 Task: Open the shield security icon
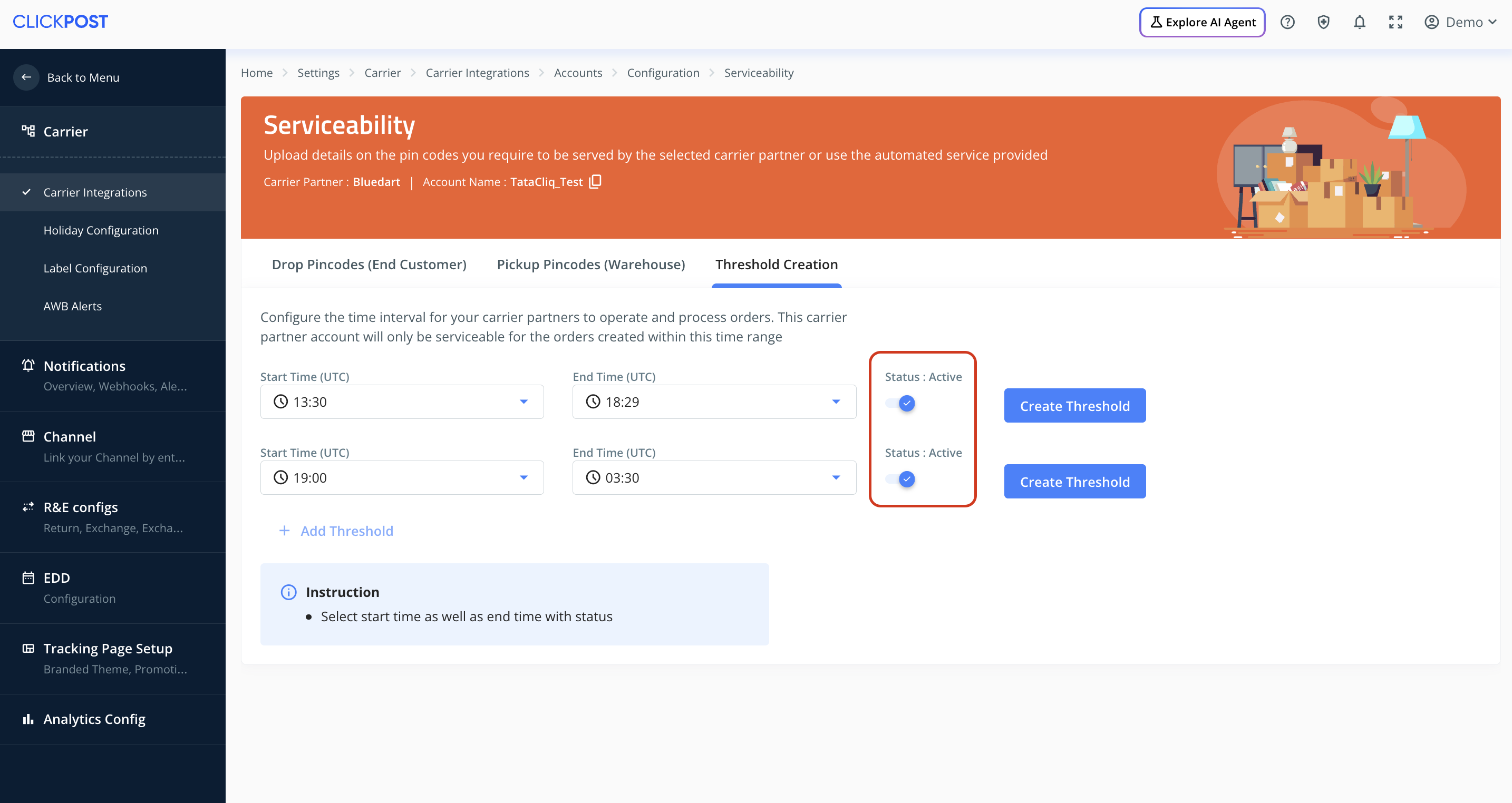(x=1323, y=22)
